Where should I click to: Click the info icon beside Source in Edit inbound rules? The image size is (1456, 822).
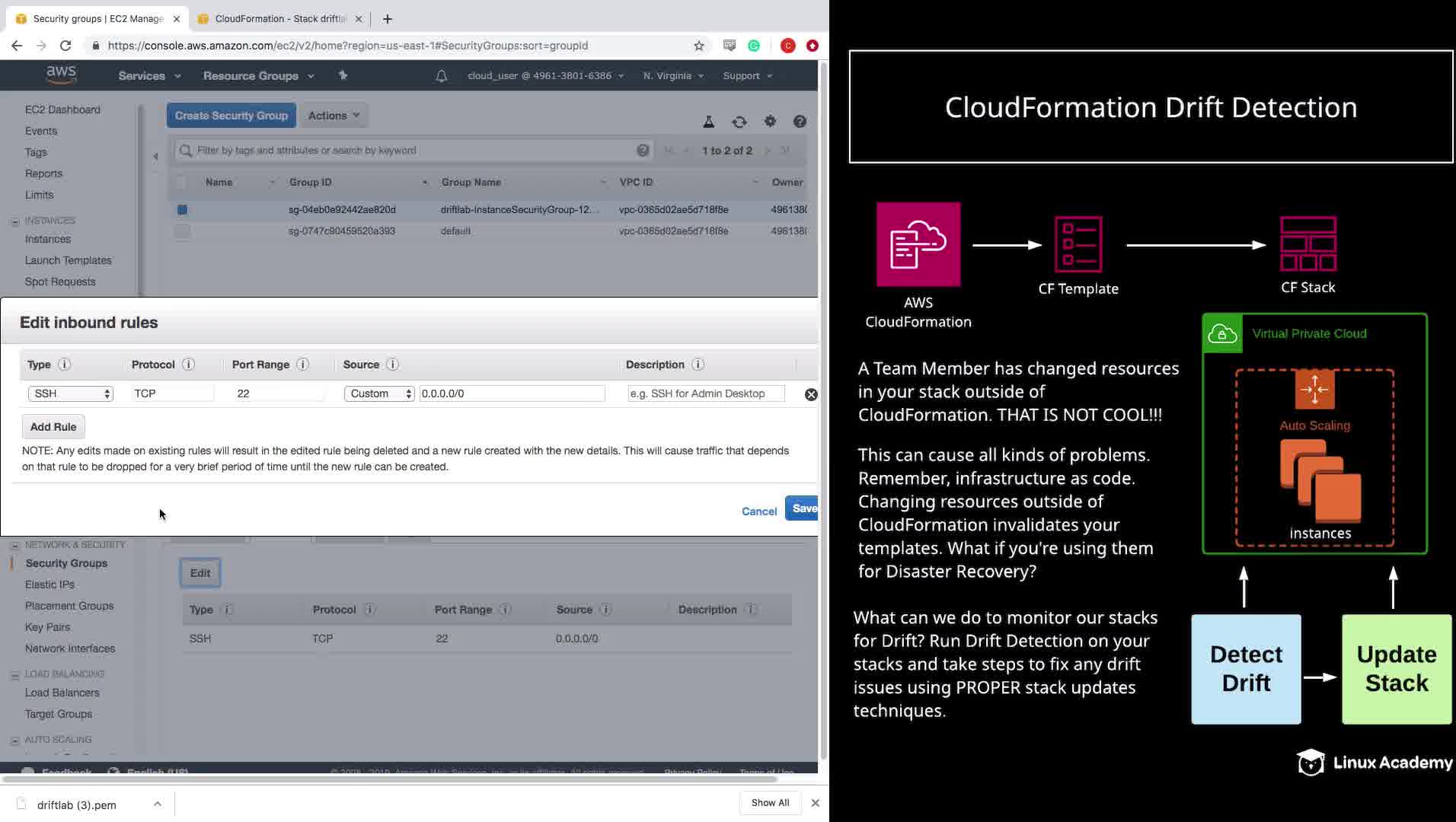[392, 365]
